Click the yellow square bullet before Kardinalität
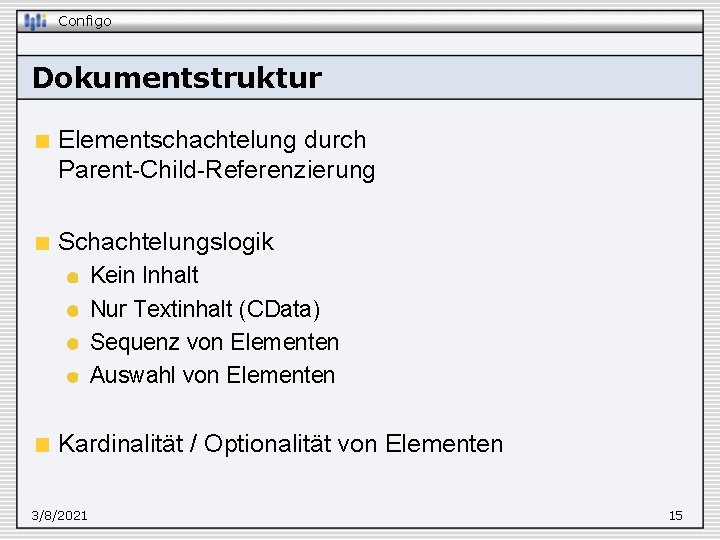 pos(42,445)
